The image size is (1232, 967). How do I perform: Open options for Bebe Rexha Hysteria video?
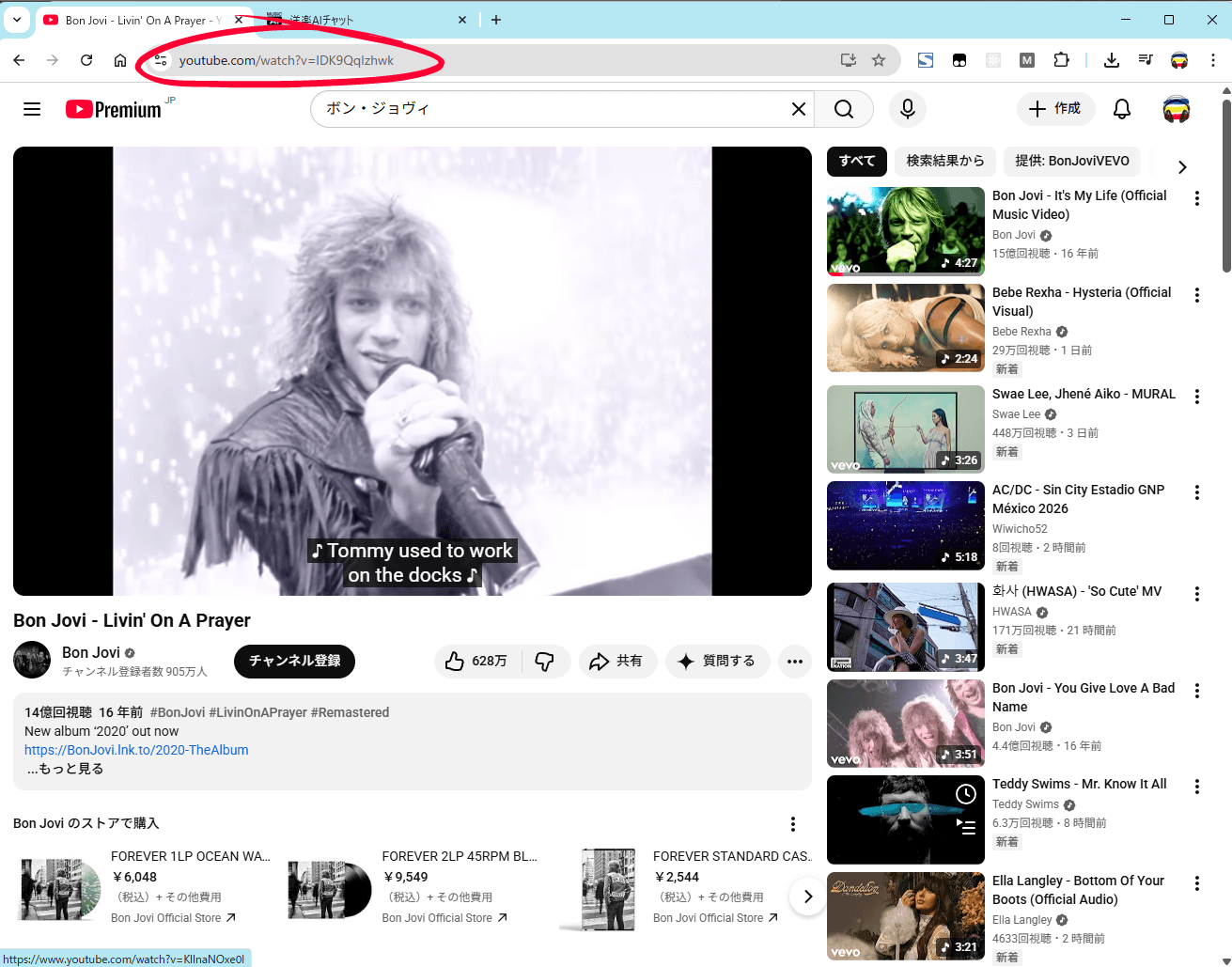(x=1197, y=295)
